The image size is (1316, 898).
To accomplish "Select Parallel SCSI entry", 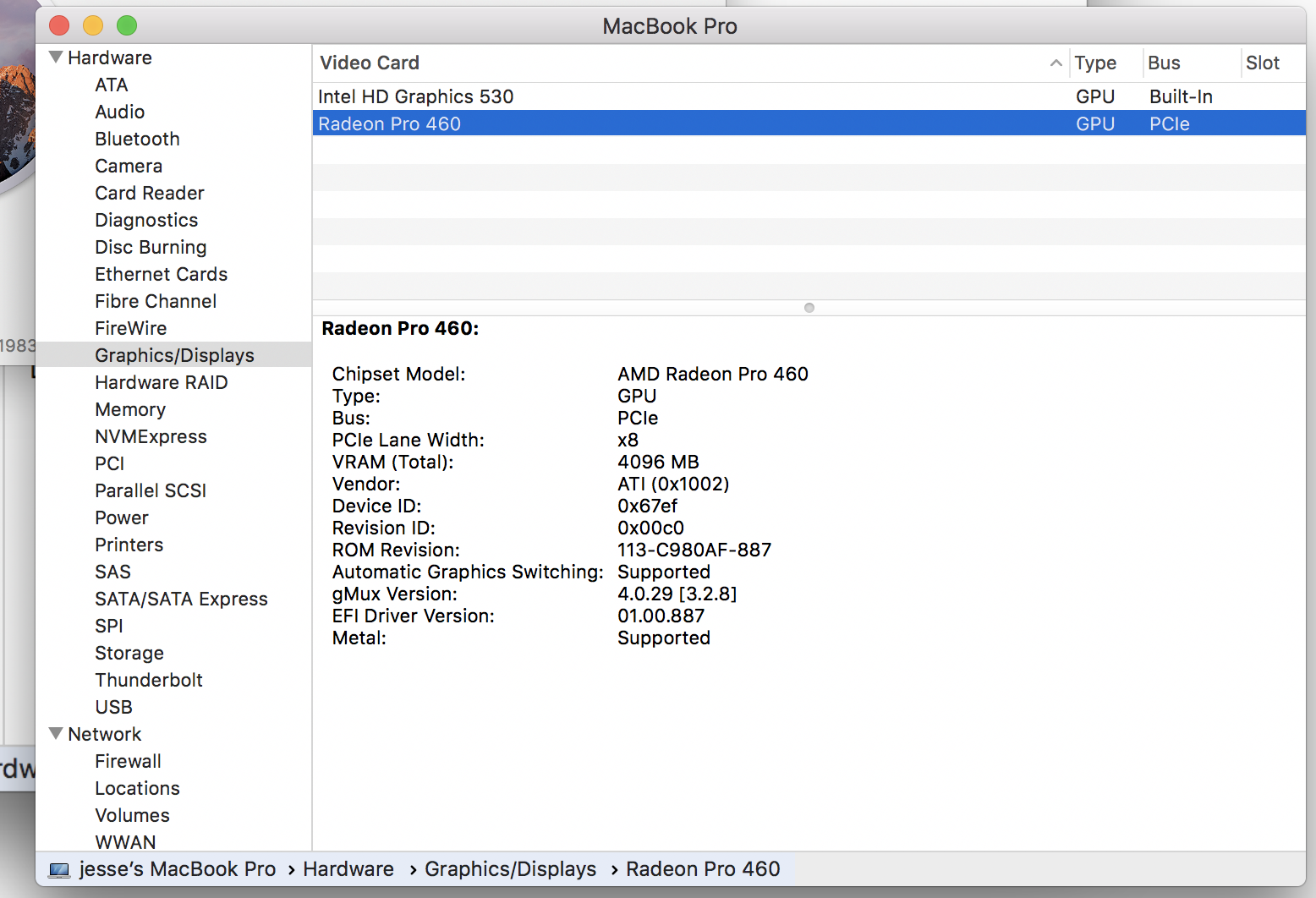I will point(151,490).
